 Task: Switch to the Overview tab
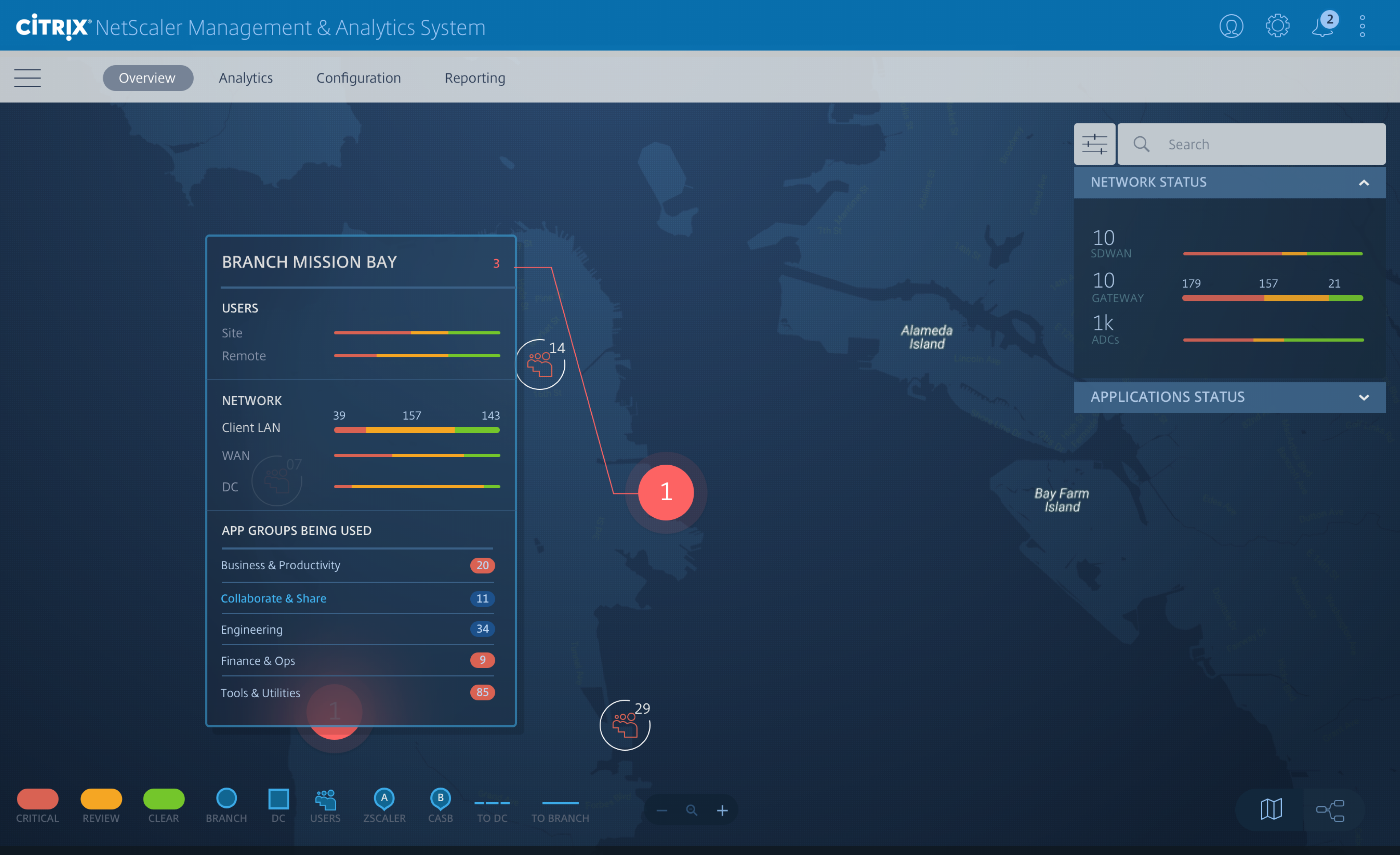point(148,78)
